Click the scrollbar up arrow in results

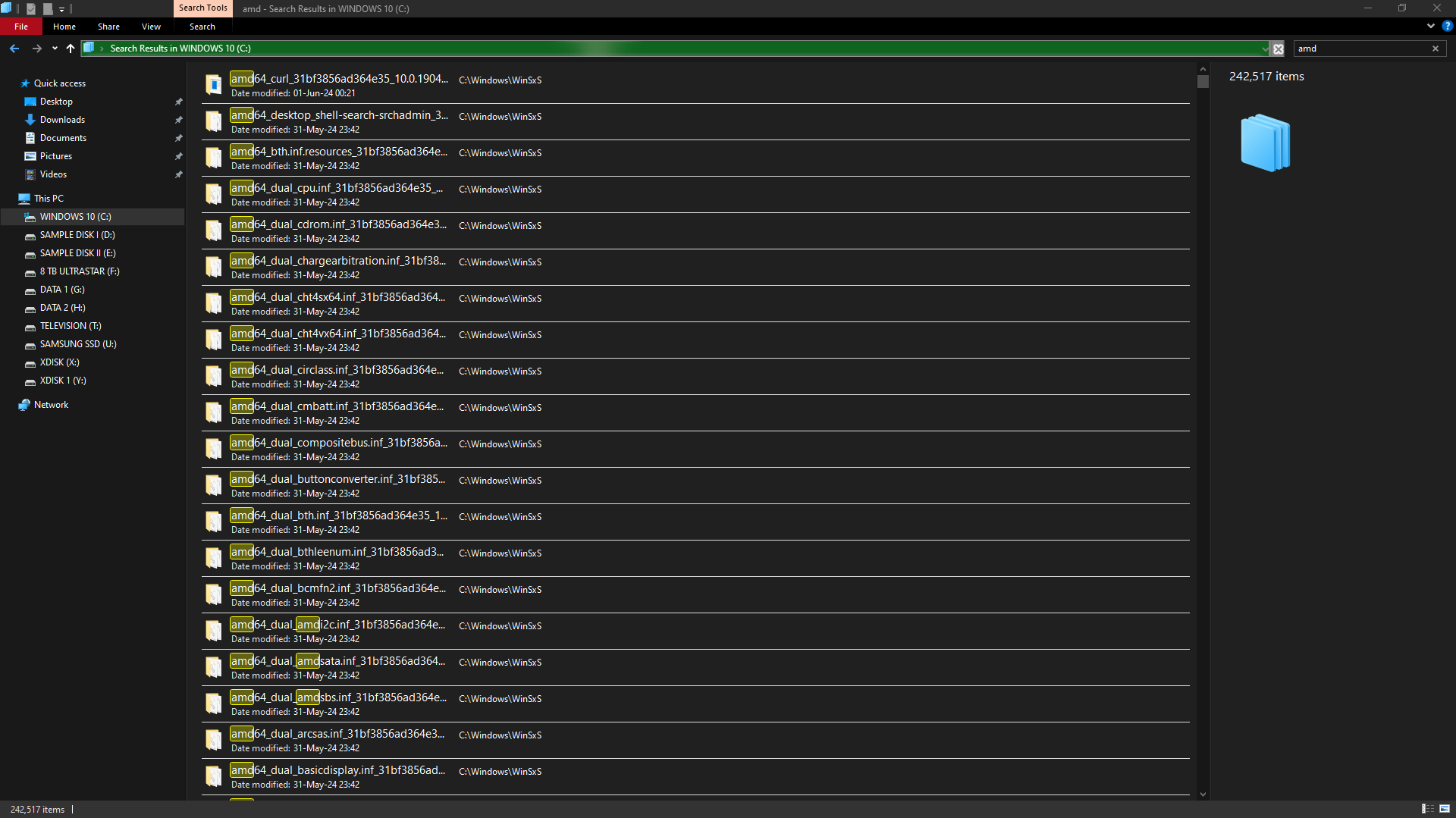click(1203, 68)
